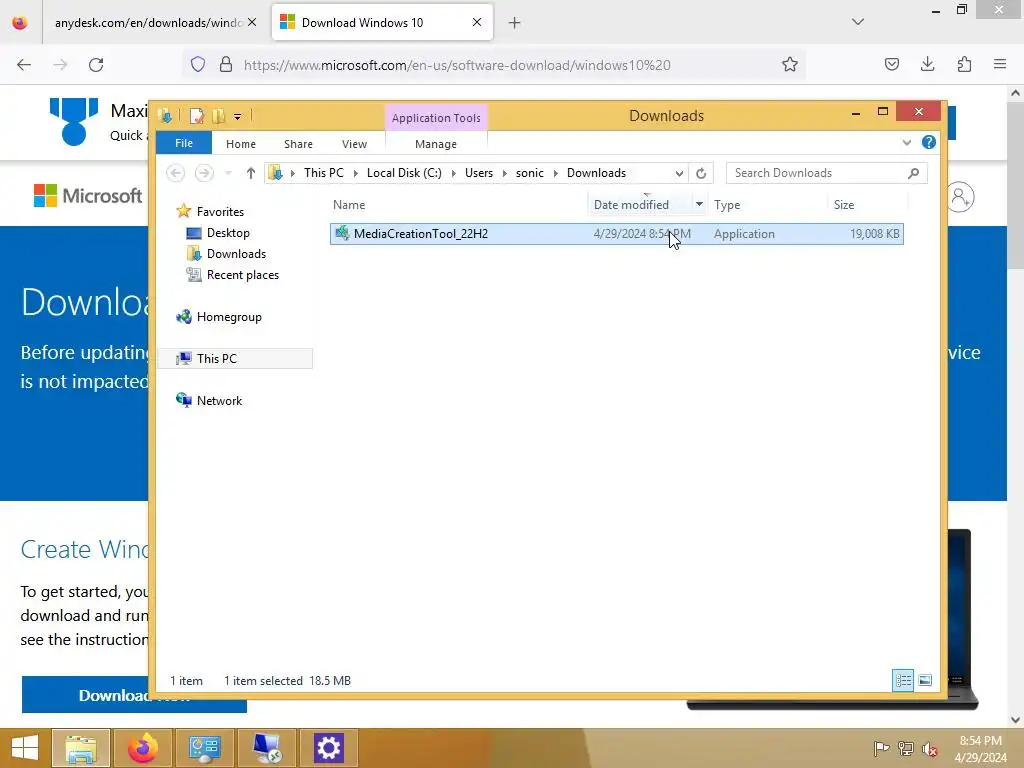This screenshot has width=1024, height=768.
Task: Close the Download Windows 10 tab
Action: point(477,22)
